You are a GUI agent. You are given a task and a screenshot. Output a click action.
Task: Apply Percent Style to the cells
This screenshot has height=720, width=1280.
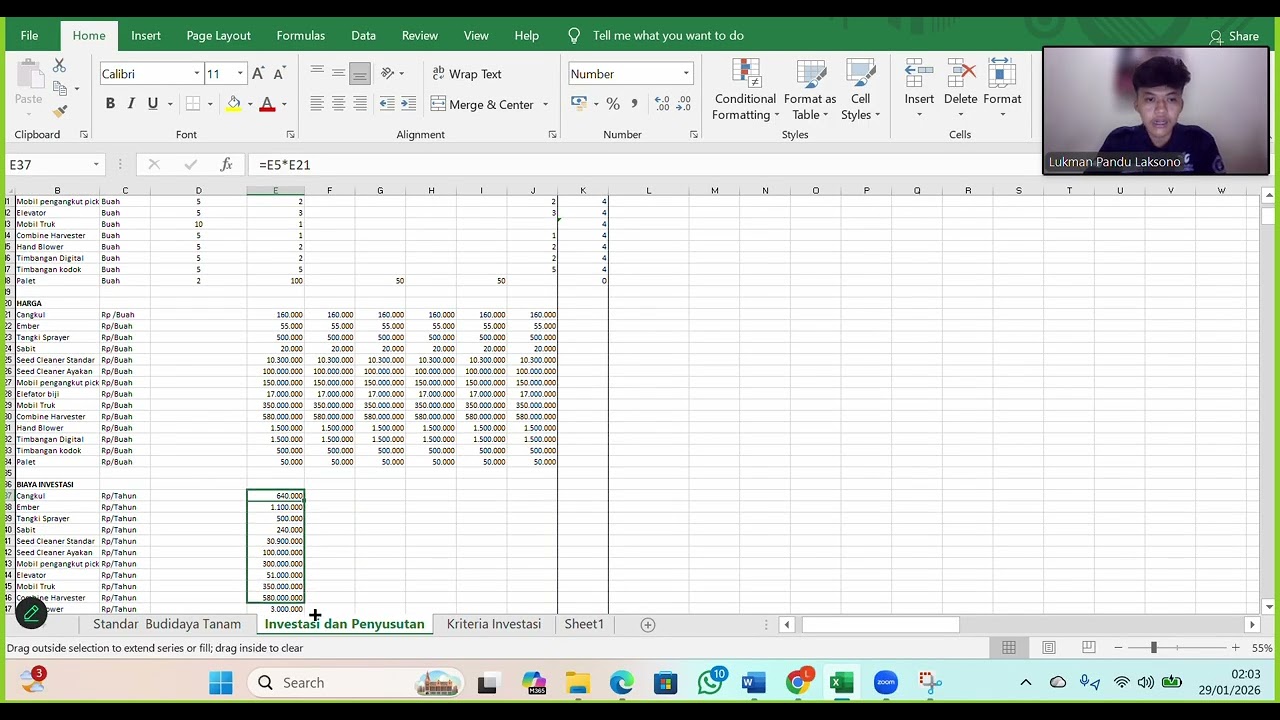coord(613,104)
